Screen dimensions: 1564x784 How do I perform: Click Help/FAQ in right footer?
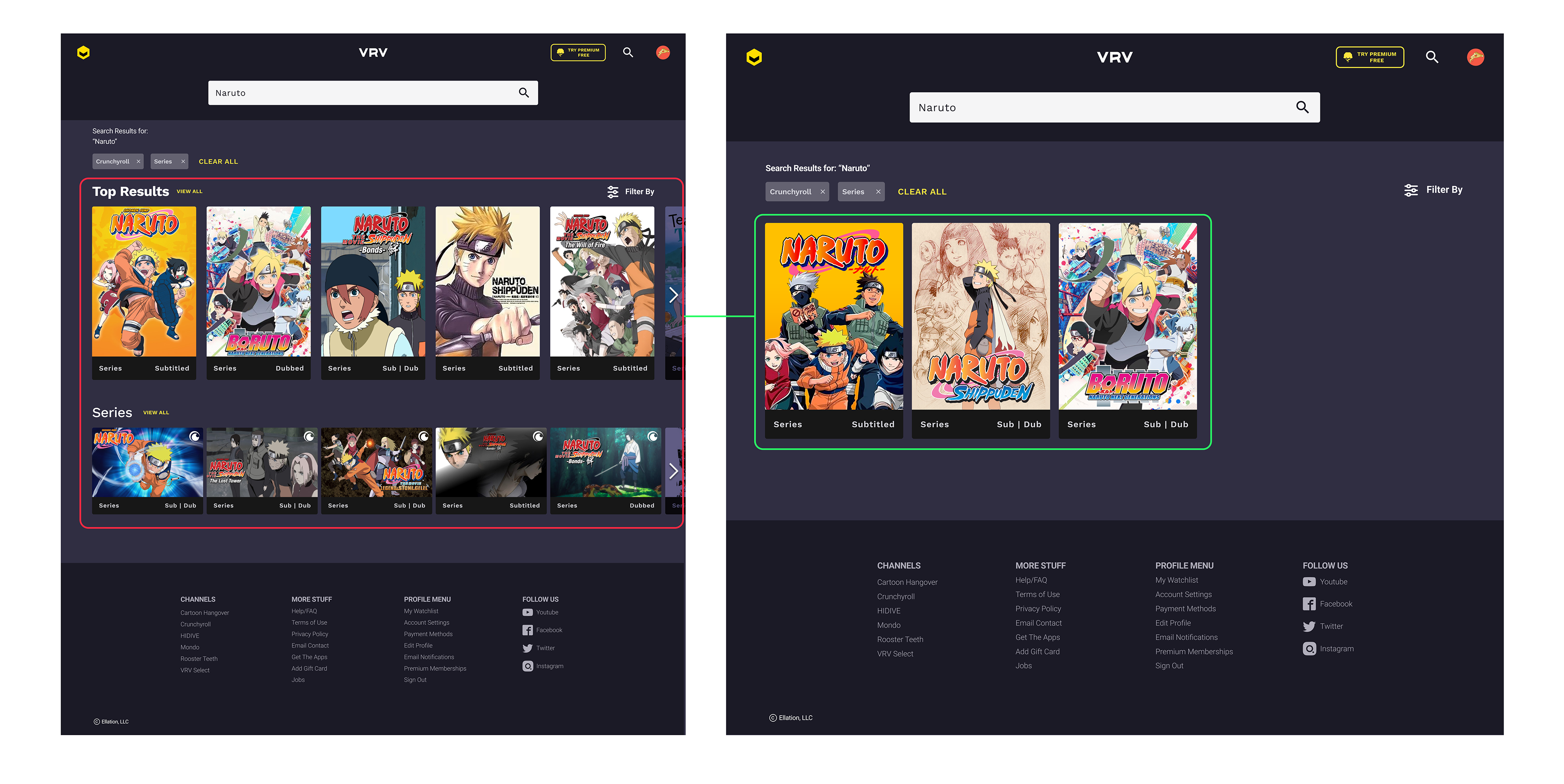pos(1031,580)
